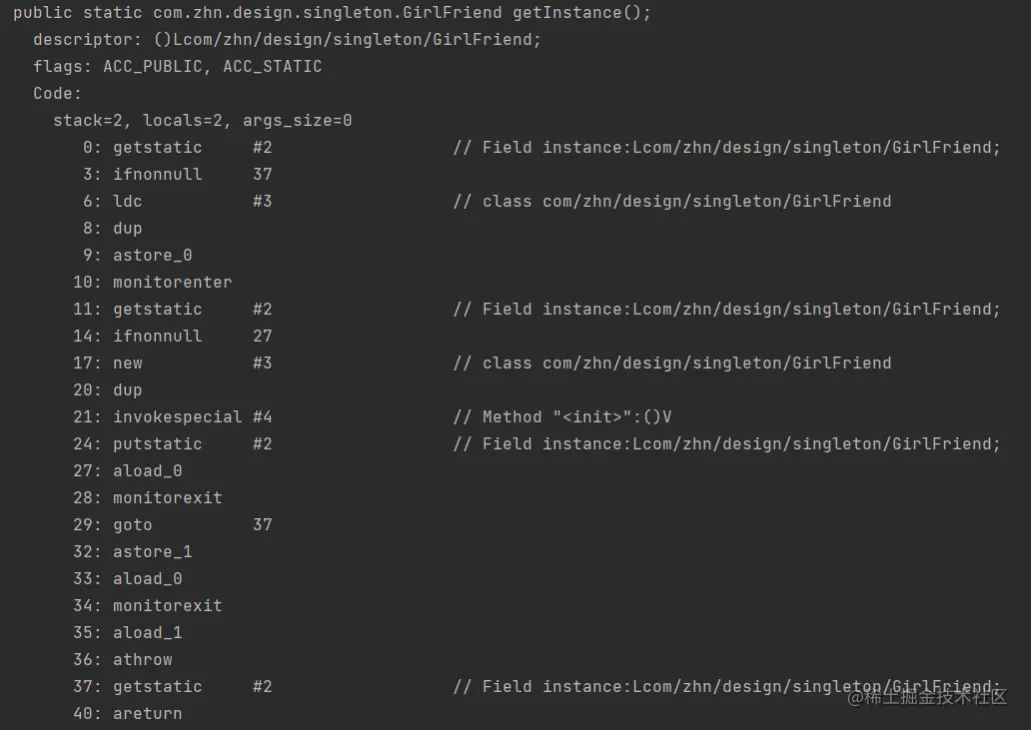
Task: Click the monitorenter instruction
Action: coord(172,283)
